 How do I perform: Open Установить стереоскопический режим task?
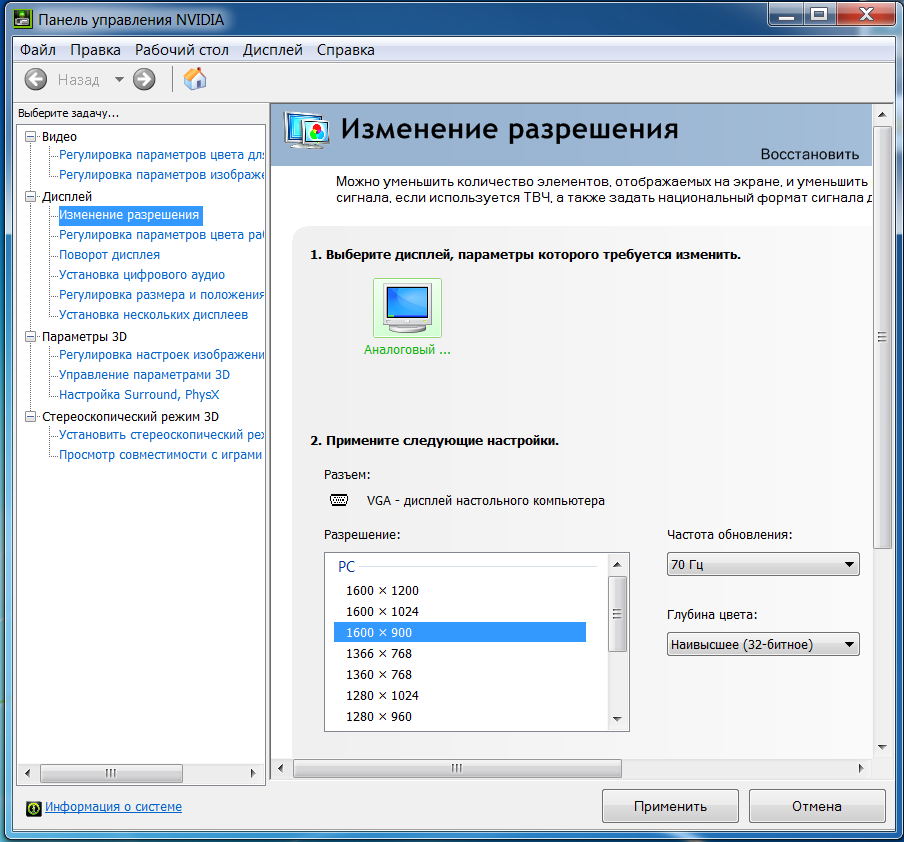click(161, 435)
